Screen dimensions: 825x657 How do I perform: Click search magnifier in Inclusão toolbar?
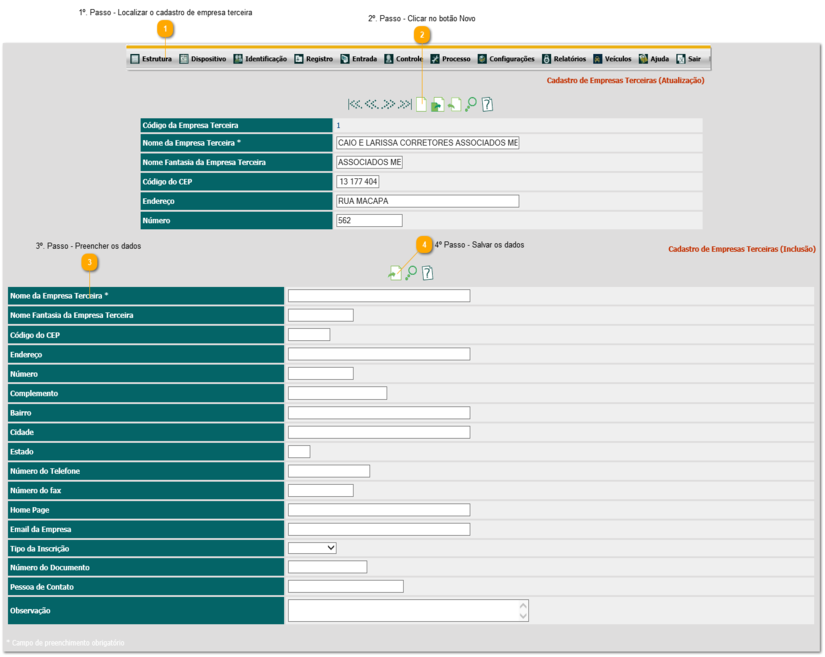pos(411,273)
